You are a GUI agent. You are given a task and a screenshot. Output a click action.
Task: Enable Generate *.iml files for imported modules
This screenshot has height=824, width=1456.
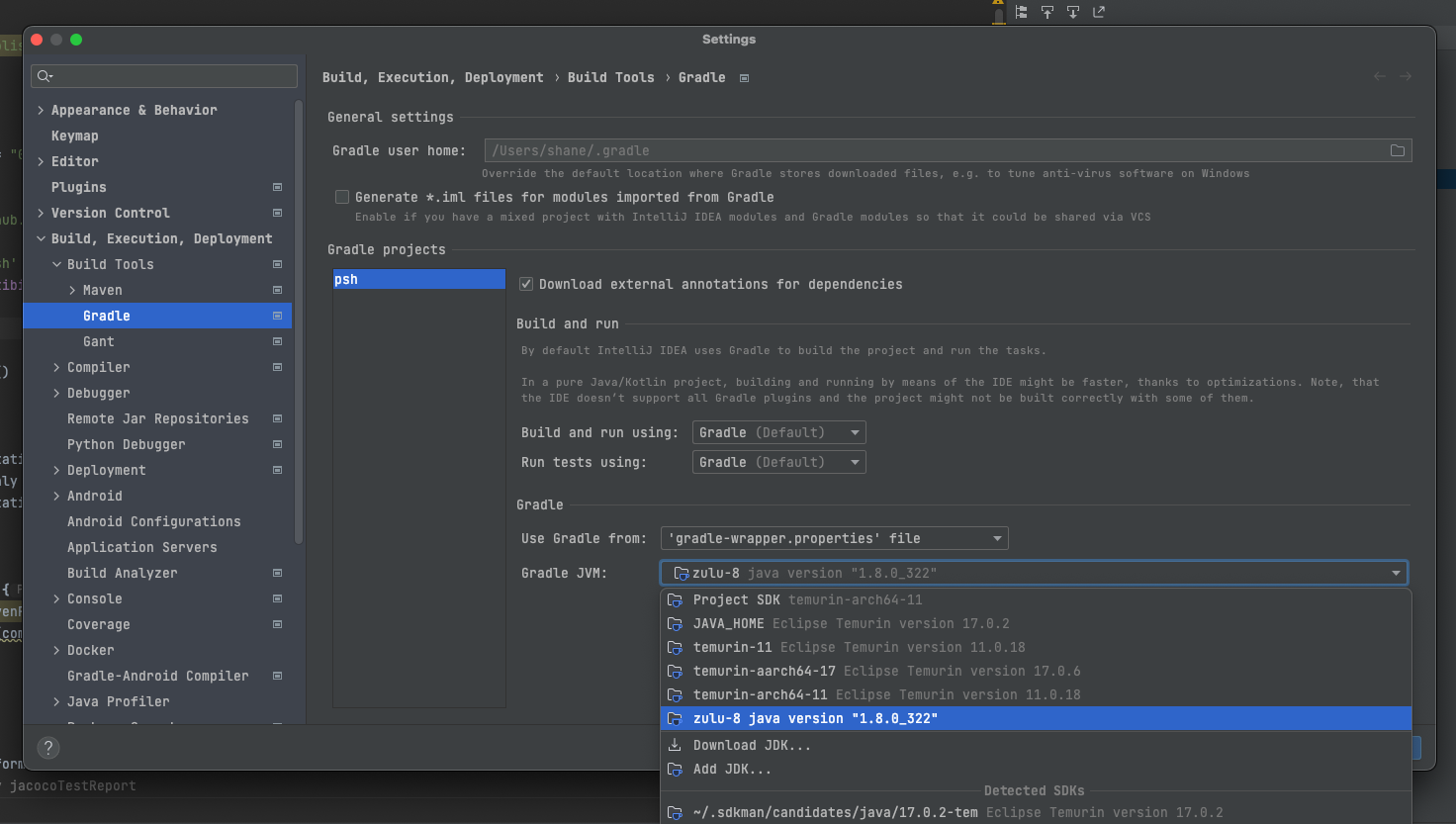click(342, 197)
